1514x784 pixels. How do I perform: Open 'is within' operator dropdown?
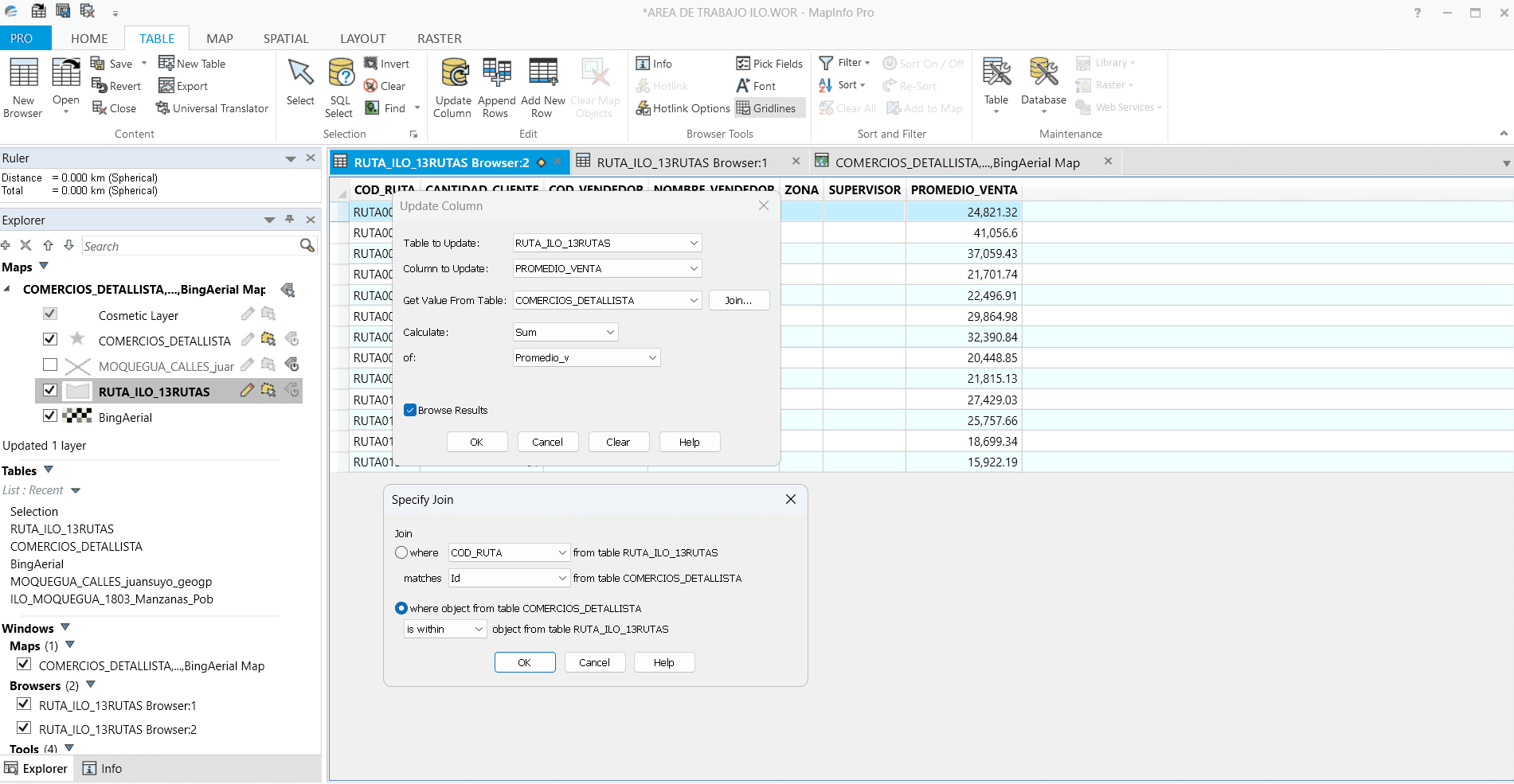click(445, 629)
